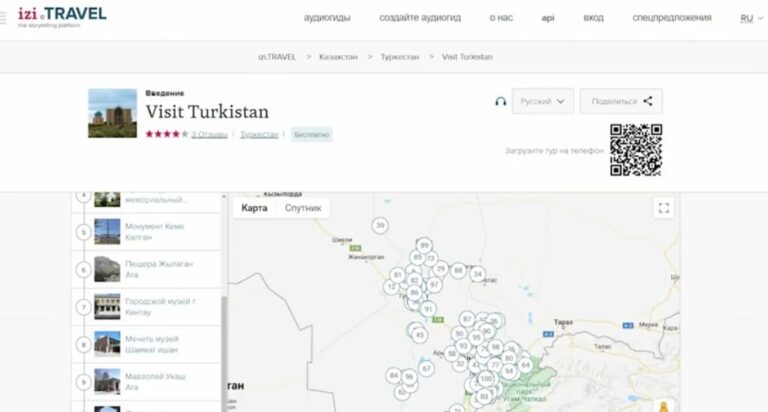Select map marker number 84
768x412 pixels.
pos(394,376)
